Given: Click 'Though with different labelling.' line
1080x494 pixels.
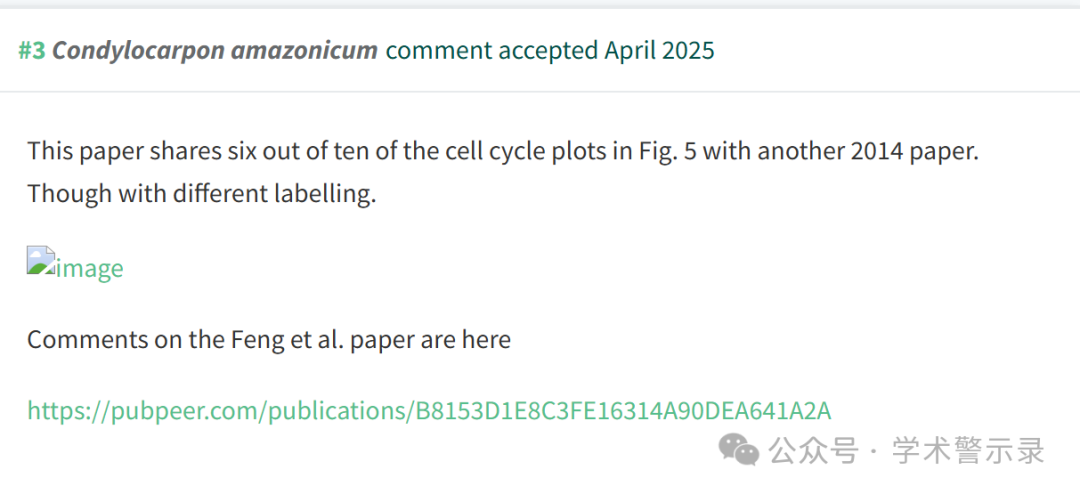Looking at the screenshot, I should pyautogui.click(x=202, y=194).
